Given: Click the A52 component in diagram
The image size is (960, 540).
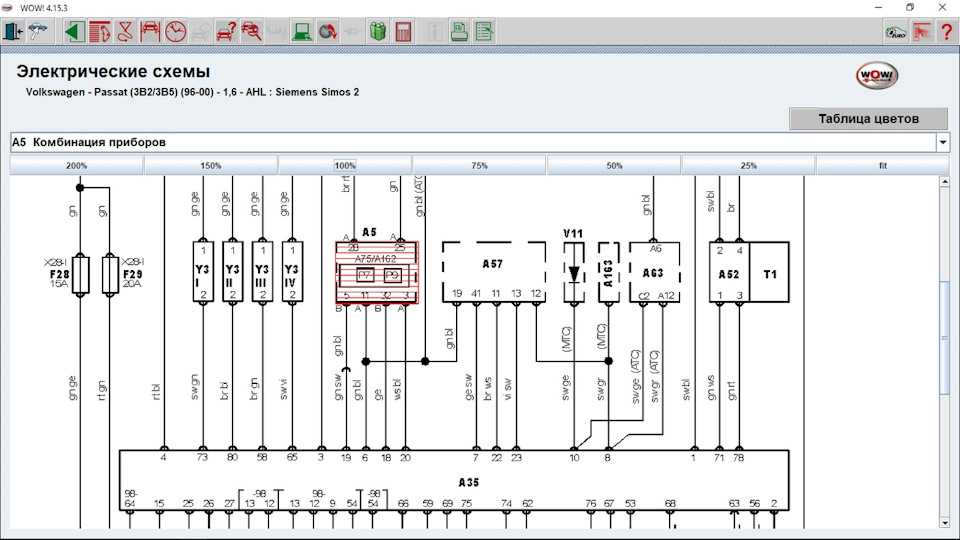Looking at the screenshot, I should 729,272.
